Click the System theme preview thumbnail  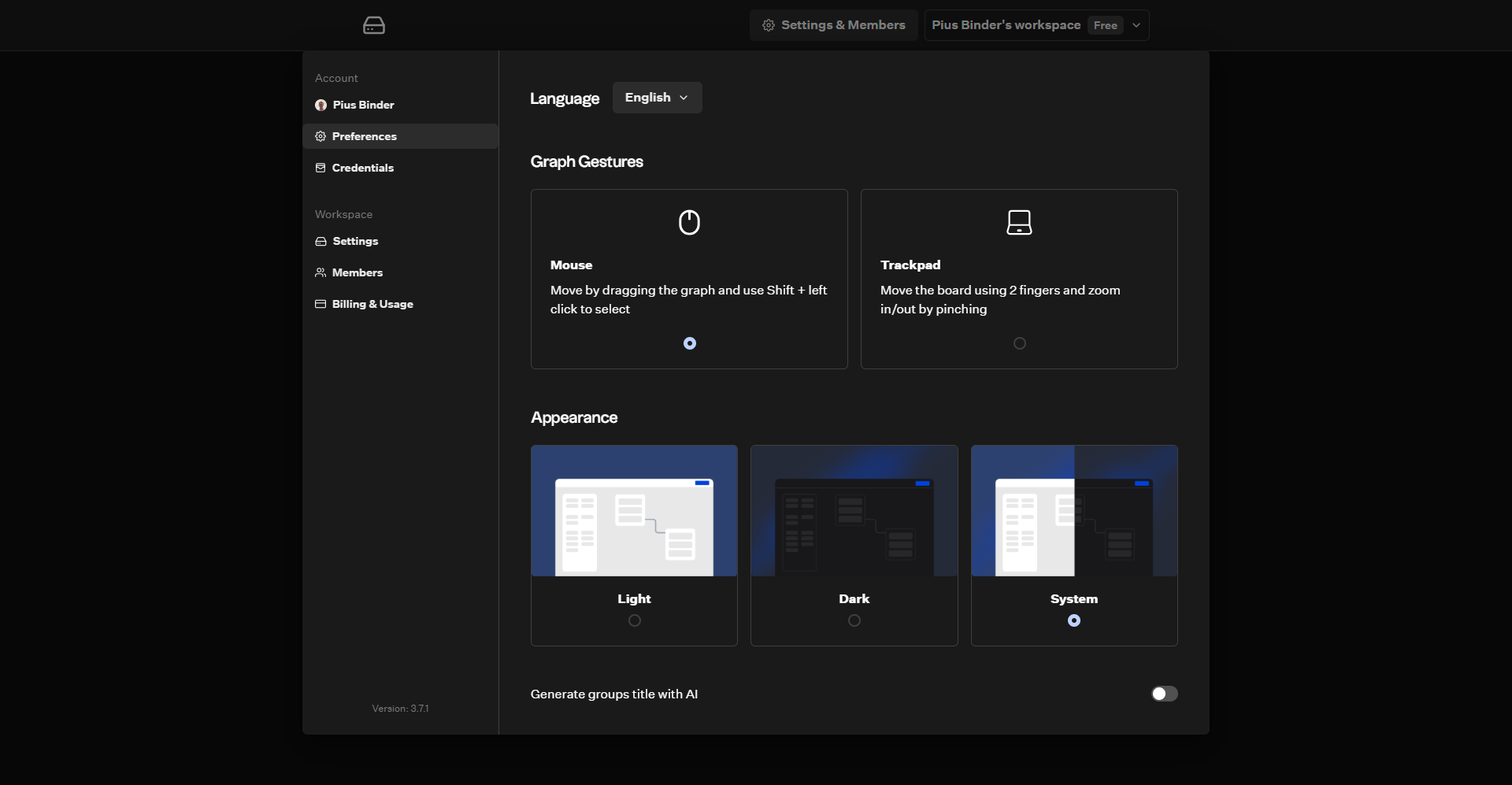click(x=1073, y=510)
